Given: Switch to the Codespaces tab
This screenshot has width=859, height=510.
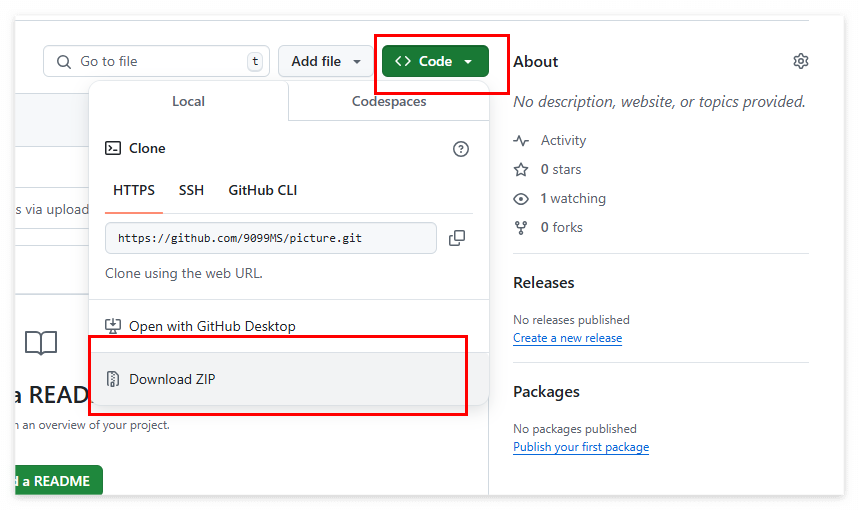Looking at the screenshot, I should [x=389, y=101].
